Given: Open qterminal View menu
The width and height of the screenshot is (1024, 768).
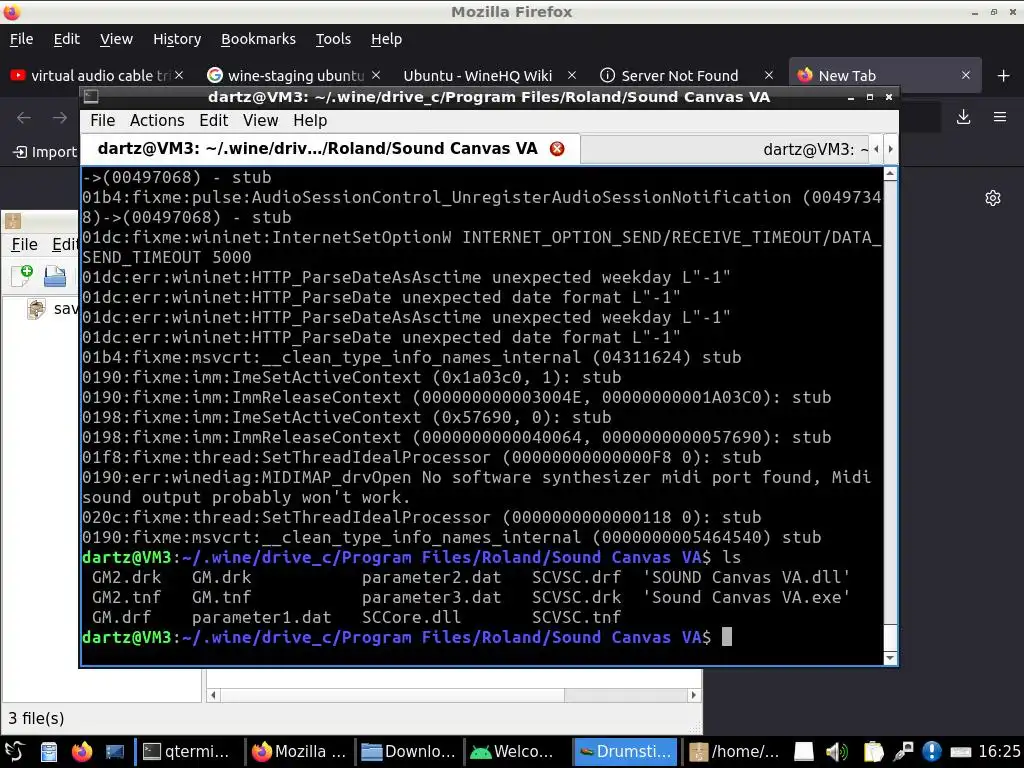Looking at the screenshot, I should (x=261, y=121).
